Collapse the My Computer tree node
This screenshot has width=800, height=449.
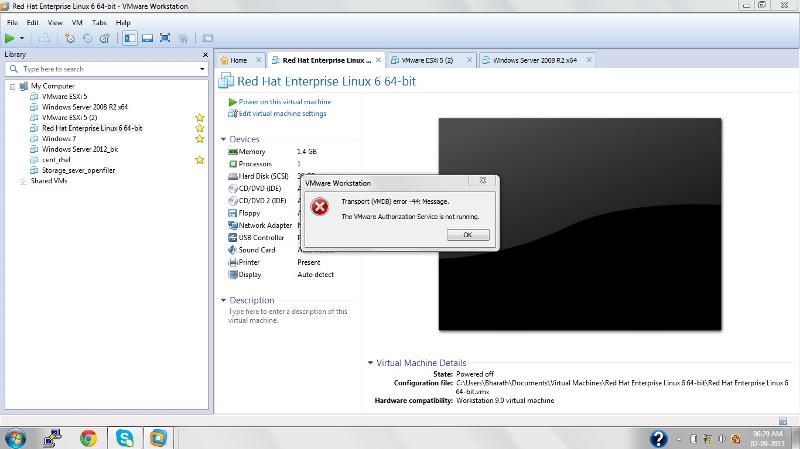(x=12, y=86)
